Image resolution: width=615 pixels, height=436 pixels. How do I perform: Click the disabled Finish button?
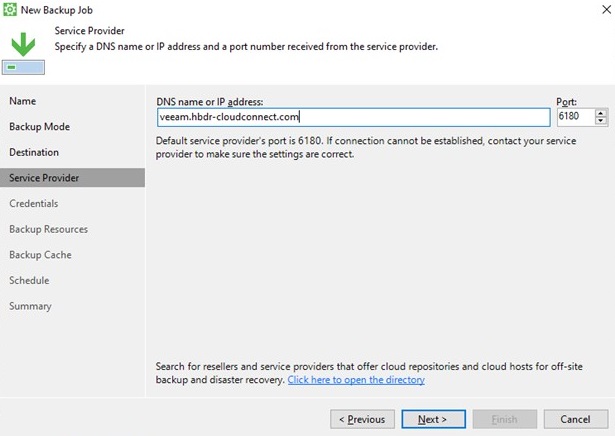(505, 419)
